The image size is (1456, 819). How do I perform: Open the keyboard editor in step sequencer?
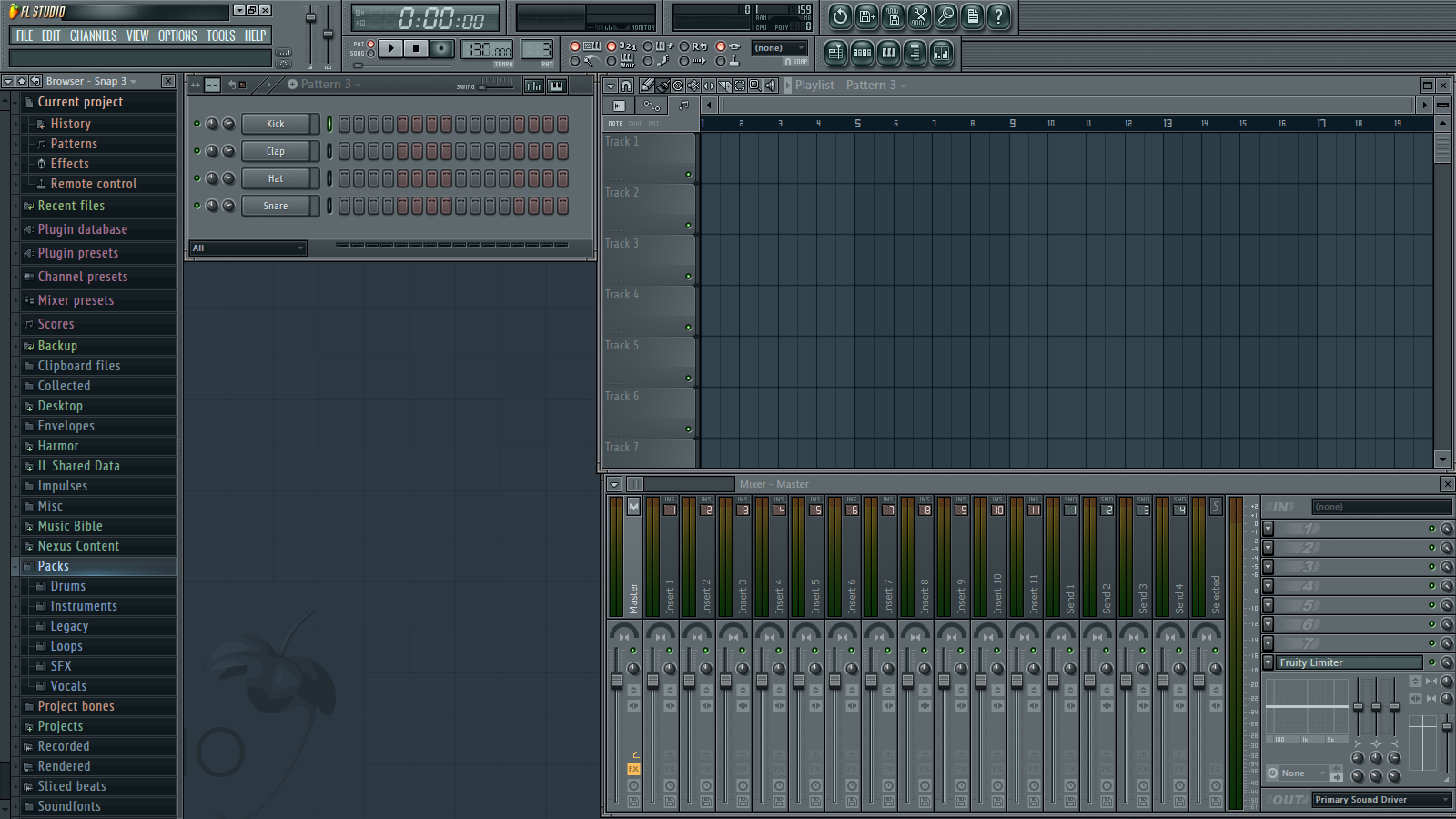[556, 86]
